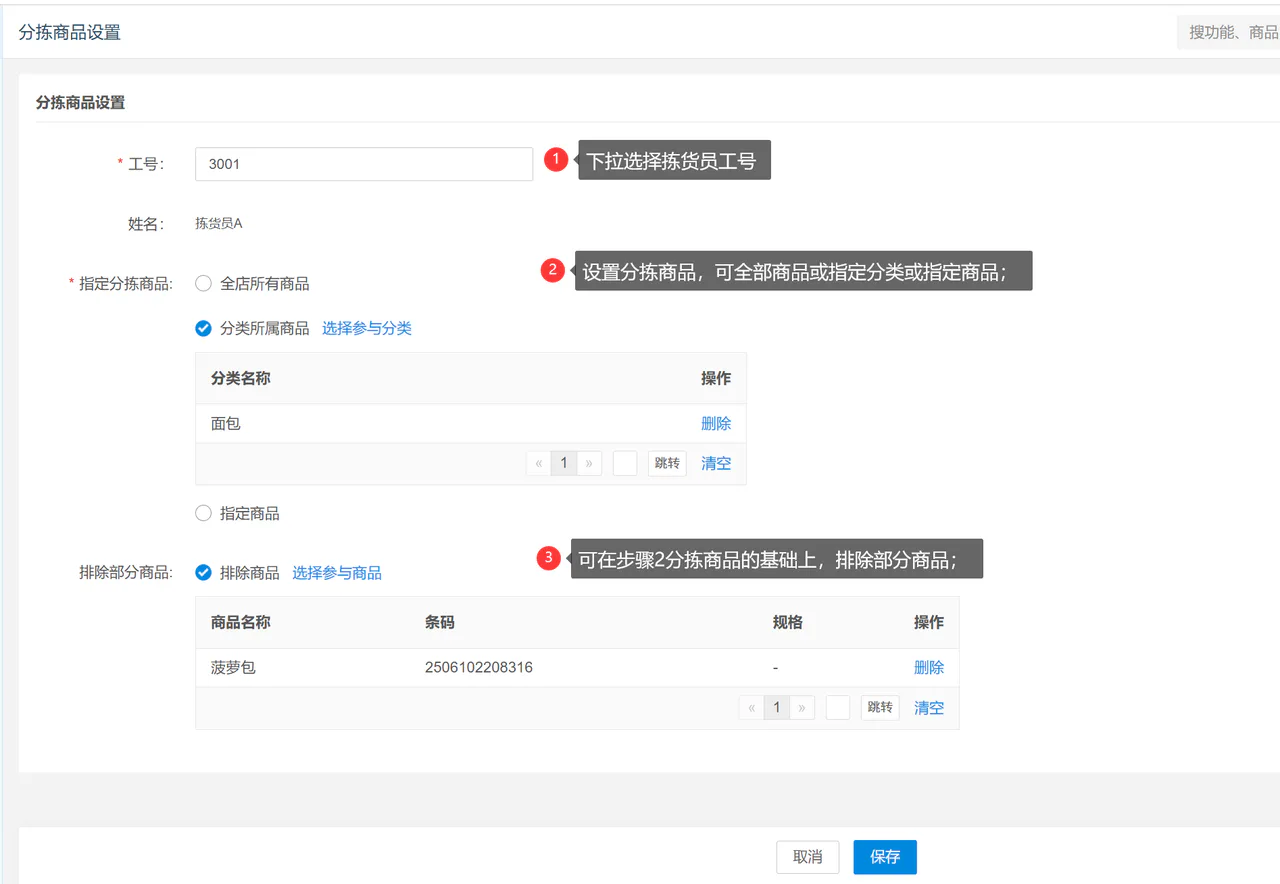Focus the 搜功能、商品 search box
The width and height of the screenshot is (1280, 884).
click(x=1229, y=33)
